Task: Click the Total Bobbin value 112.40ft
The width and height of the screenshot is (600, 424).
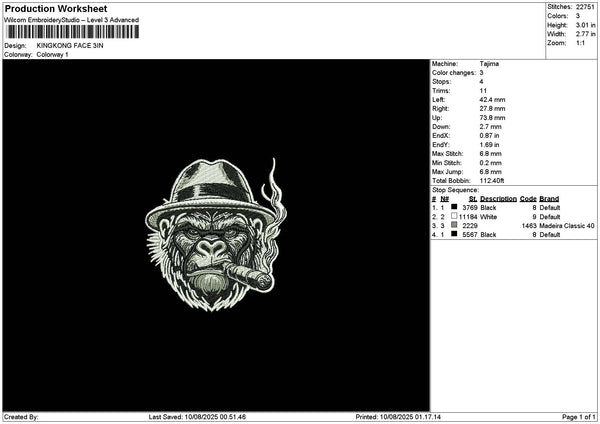Action: click(492, 181)
